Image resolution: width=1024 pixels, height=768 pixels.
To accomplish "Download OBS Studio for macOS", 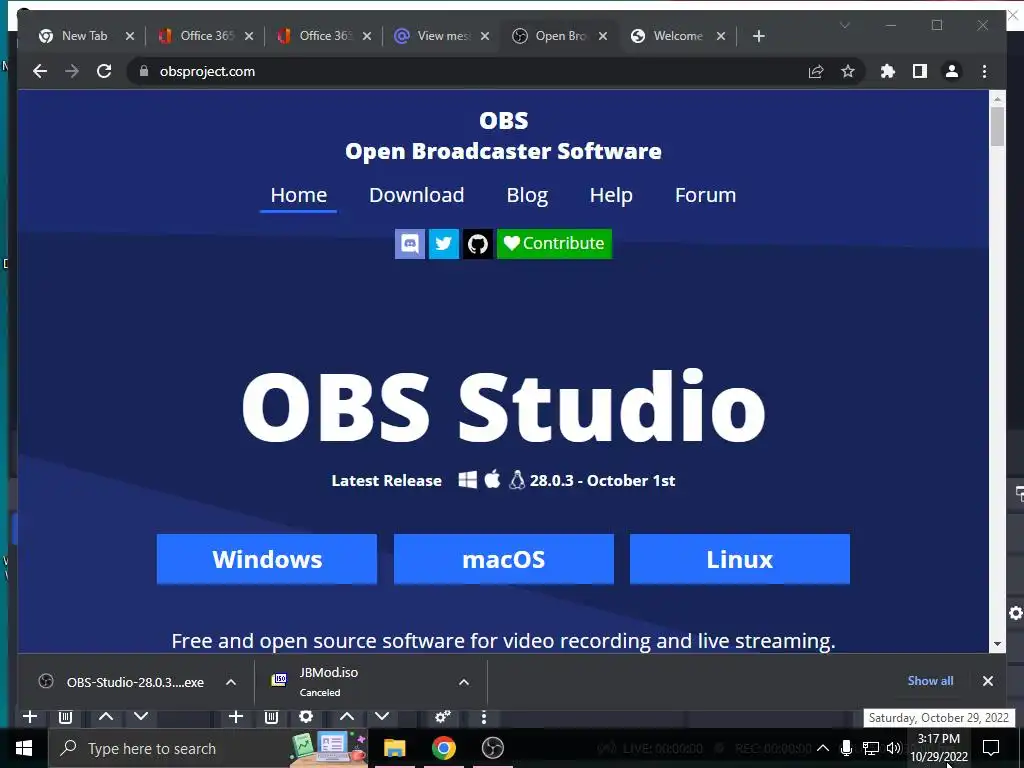I will (504, 559).
